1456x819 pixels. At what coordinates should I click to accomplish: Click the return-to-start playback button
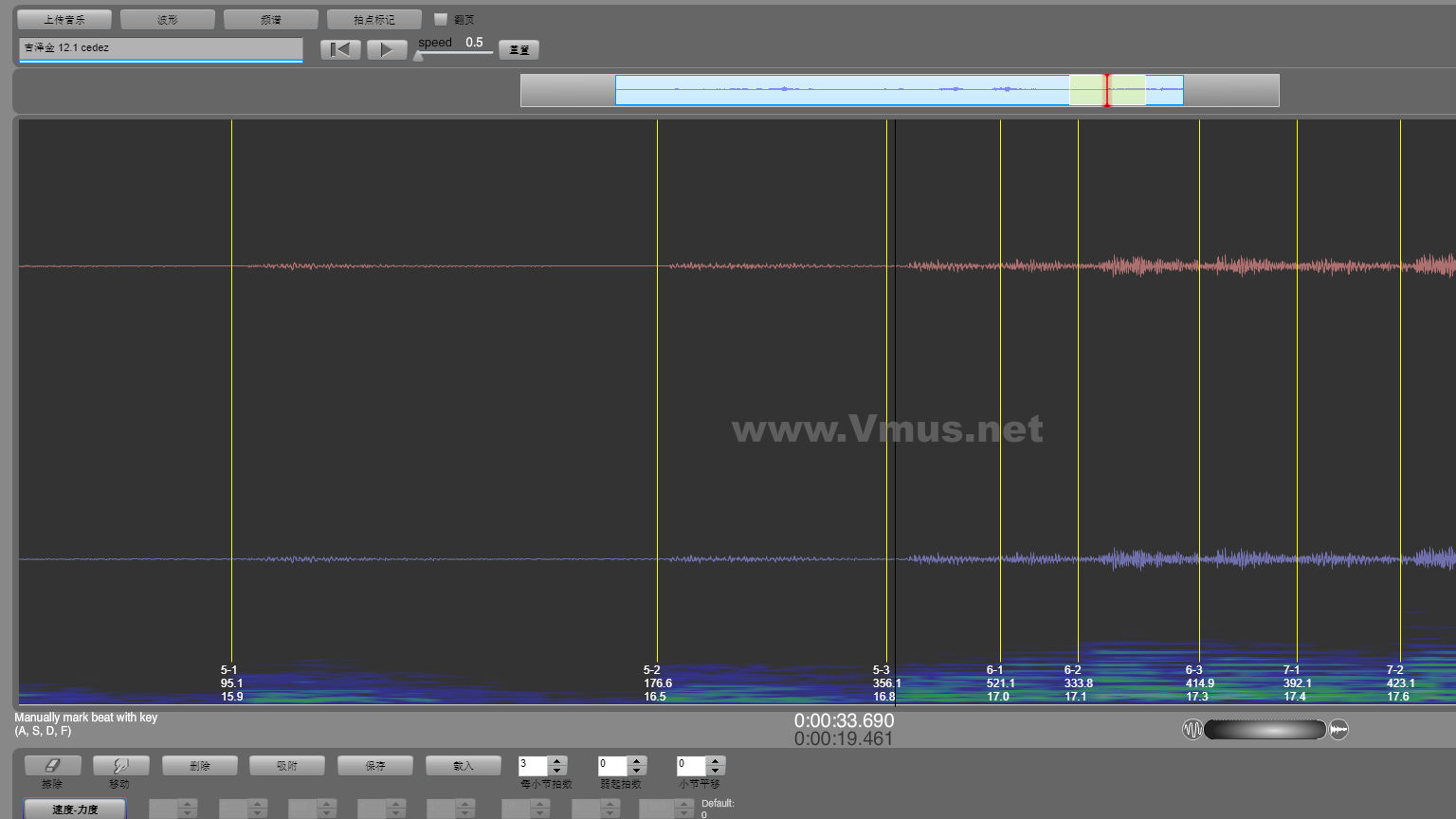tap(340, 49)
